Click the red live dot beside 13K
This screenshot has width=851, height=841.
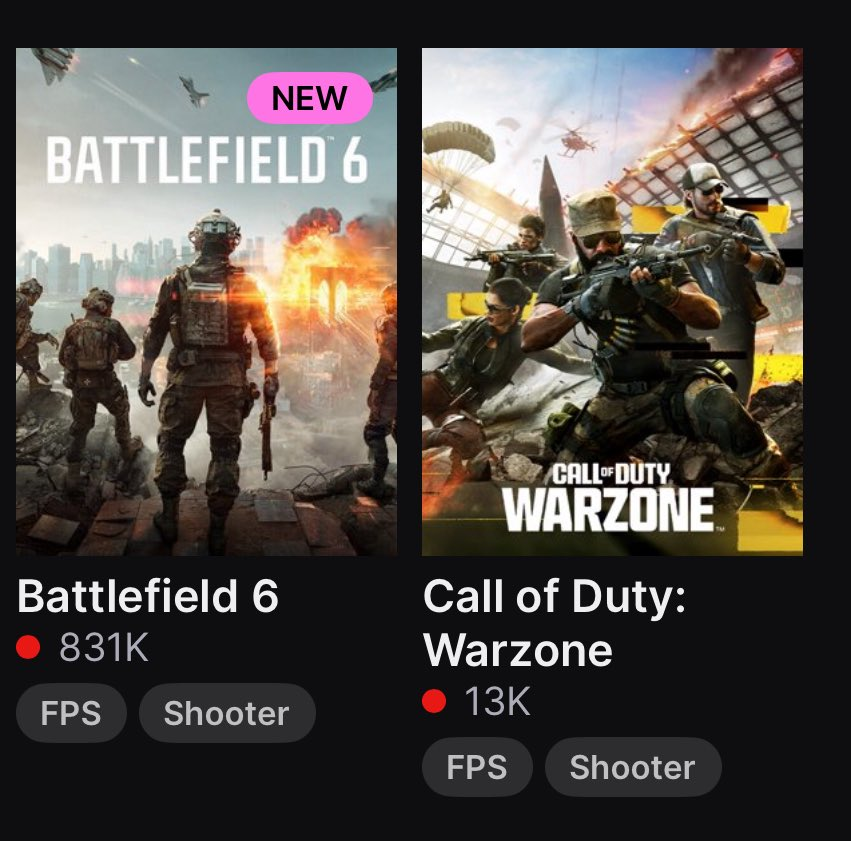coord(434,702)
